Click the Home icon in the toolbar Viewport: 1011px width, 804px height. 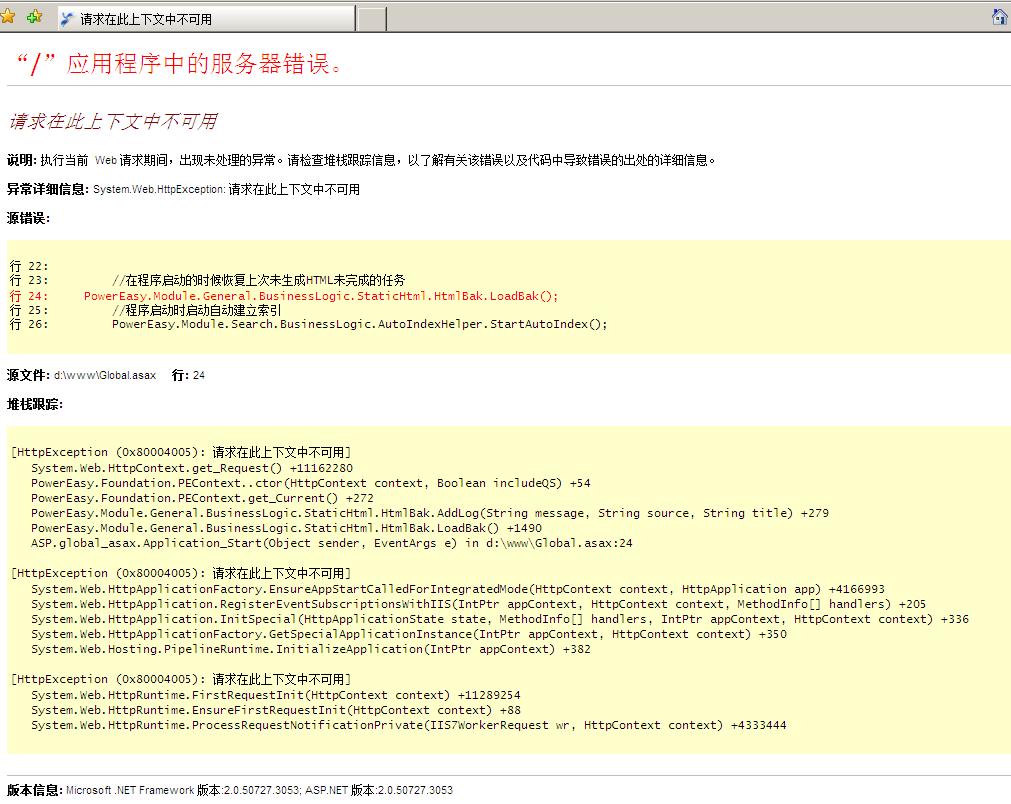pos(998,17)
